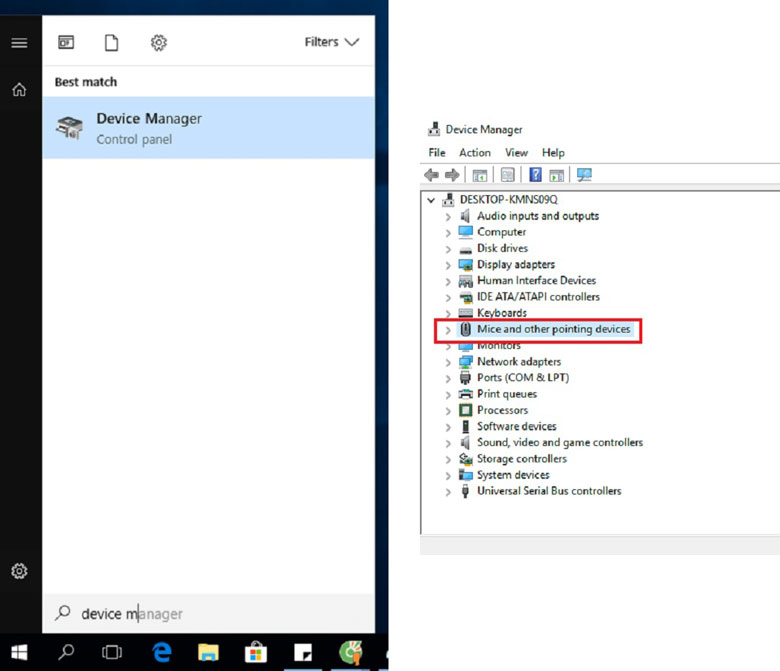The image size is (780, 671).
Task: Open Task View from the taskbar
Action: click(x=112, y=652)
